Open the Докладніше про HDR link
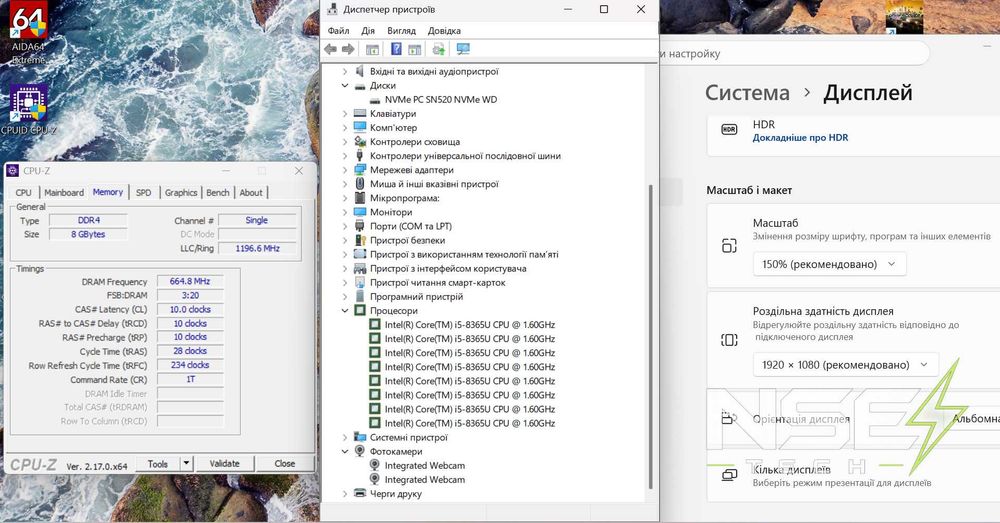Viewport: 1000px width, 523px height. coord(800,138)
